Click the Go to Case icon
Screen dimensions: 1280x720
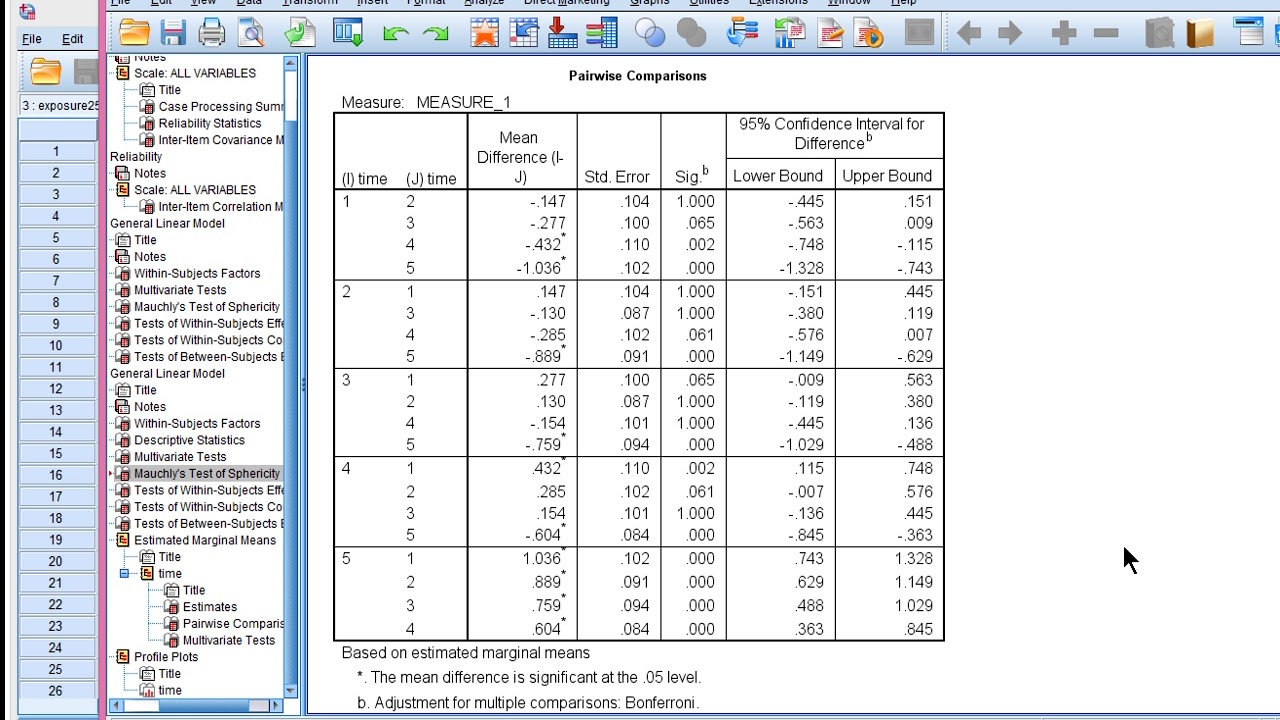point(524,33)
